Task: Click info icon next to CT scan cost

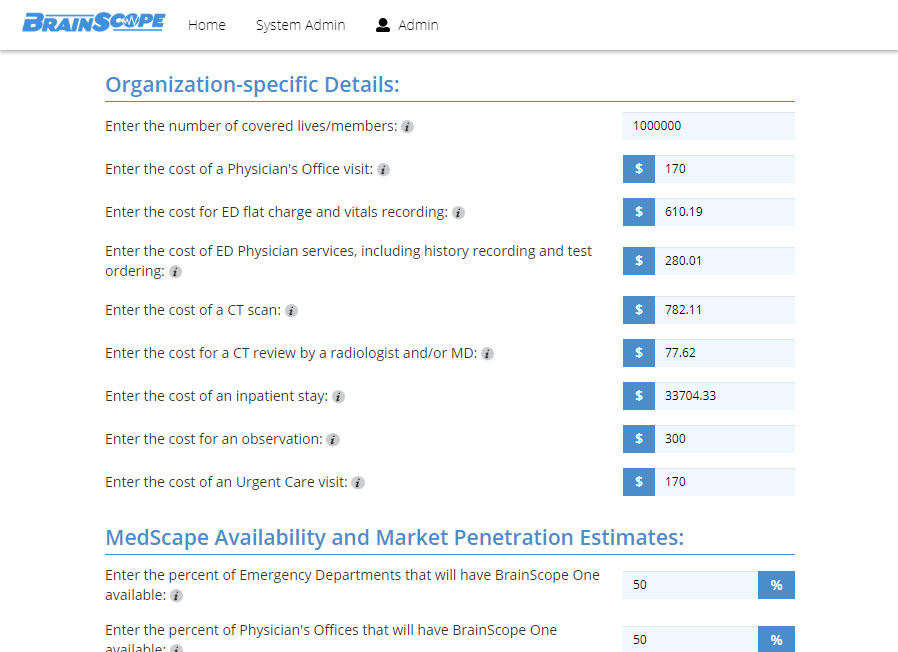Action: tap(292, 311)
